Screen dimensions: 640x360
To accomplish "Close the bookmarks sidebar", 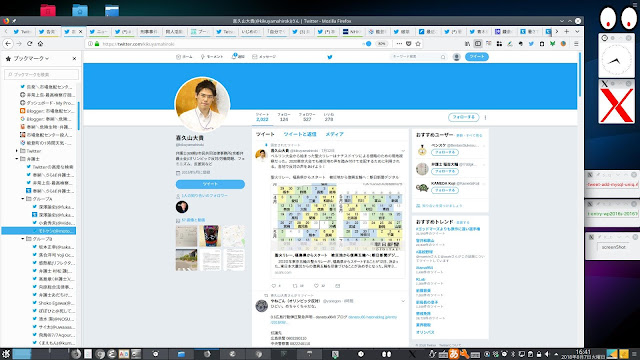I will pos(74,58).
